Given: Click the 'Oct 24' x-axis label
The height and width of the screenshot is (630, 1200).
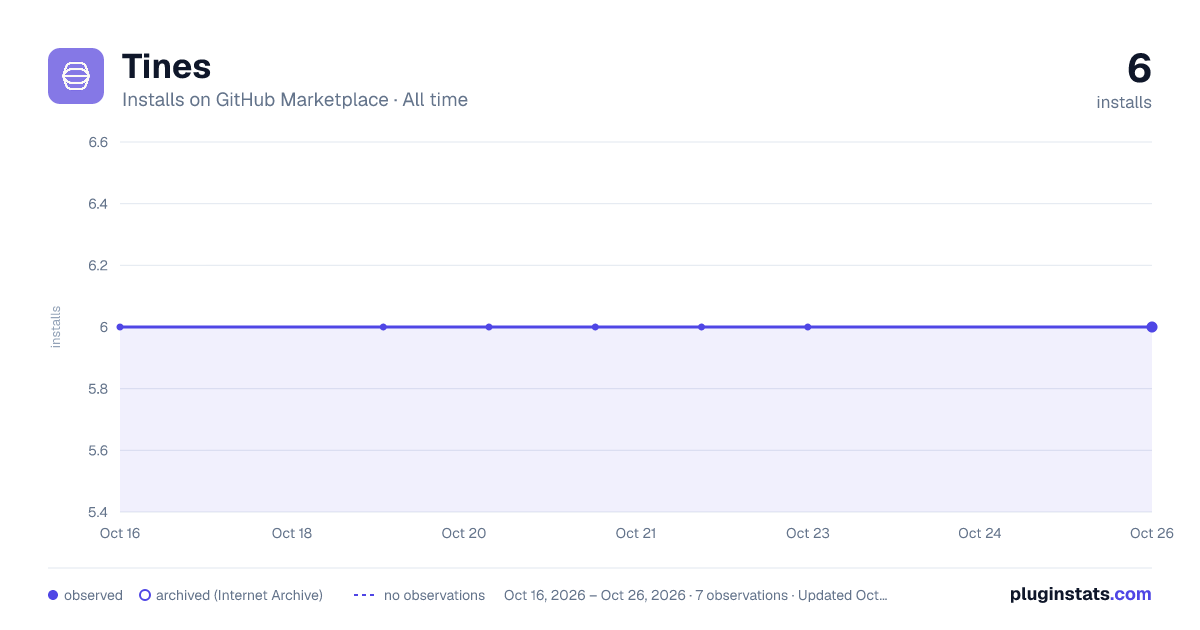Looking at the screenshot, I should click(x=980, y=533).
